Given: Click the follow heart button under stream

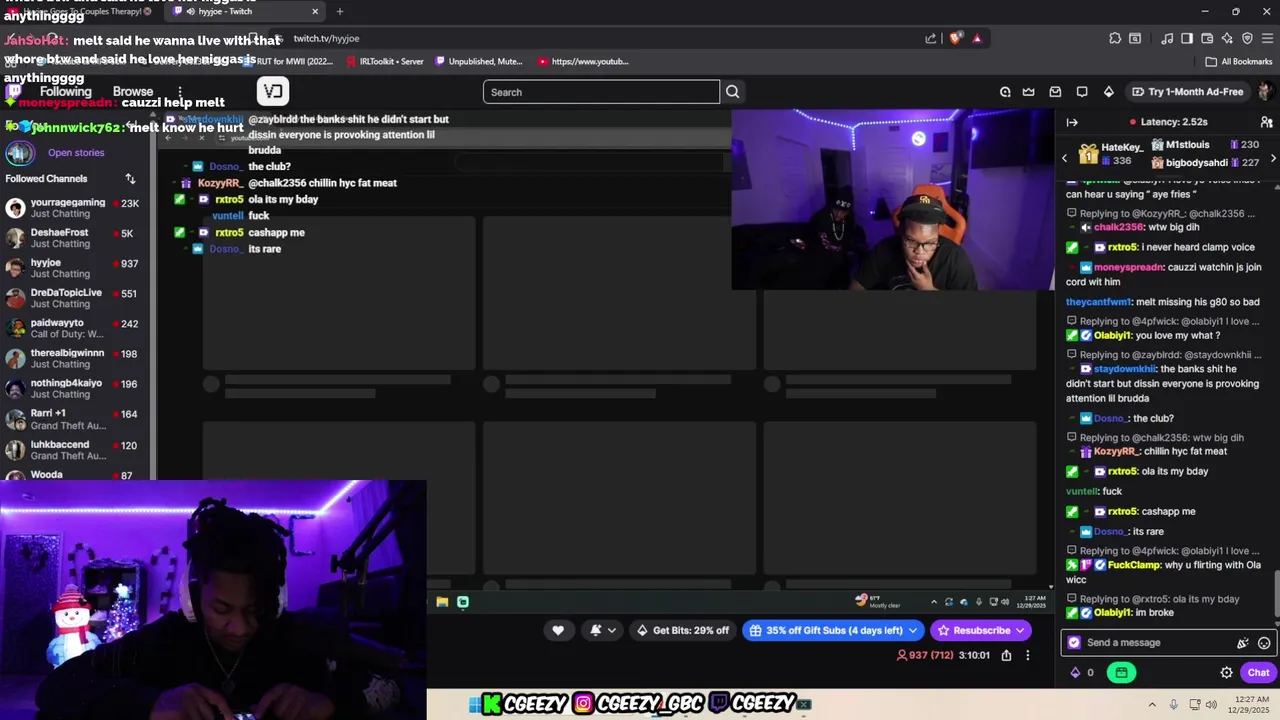Looking at the screenshot, I should 558,630.
